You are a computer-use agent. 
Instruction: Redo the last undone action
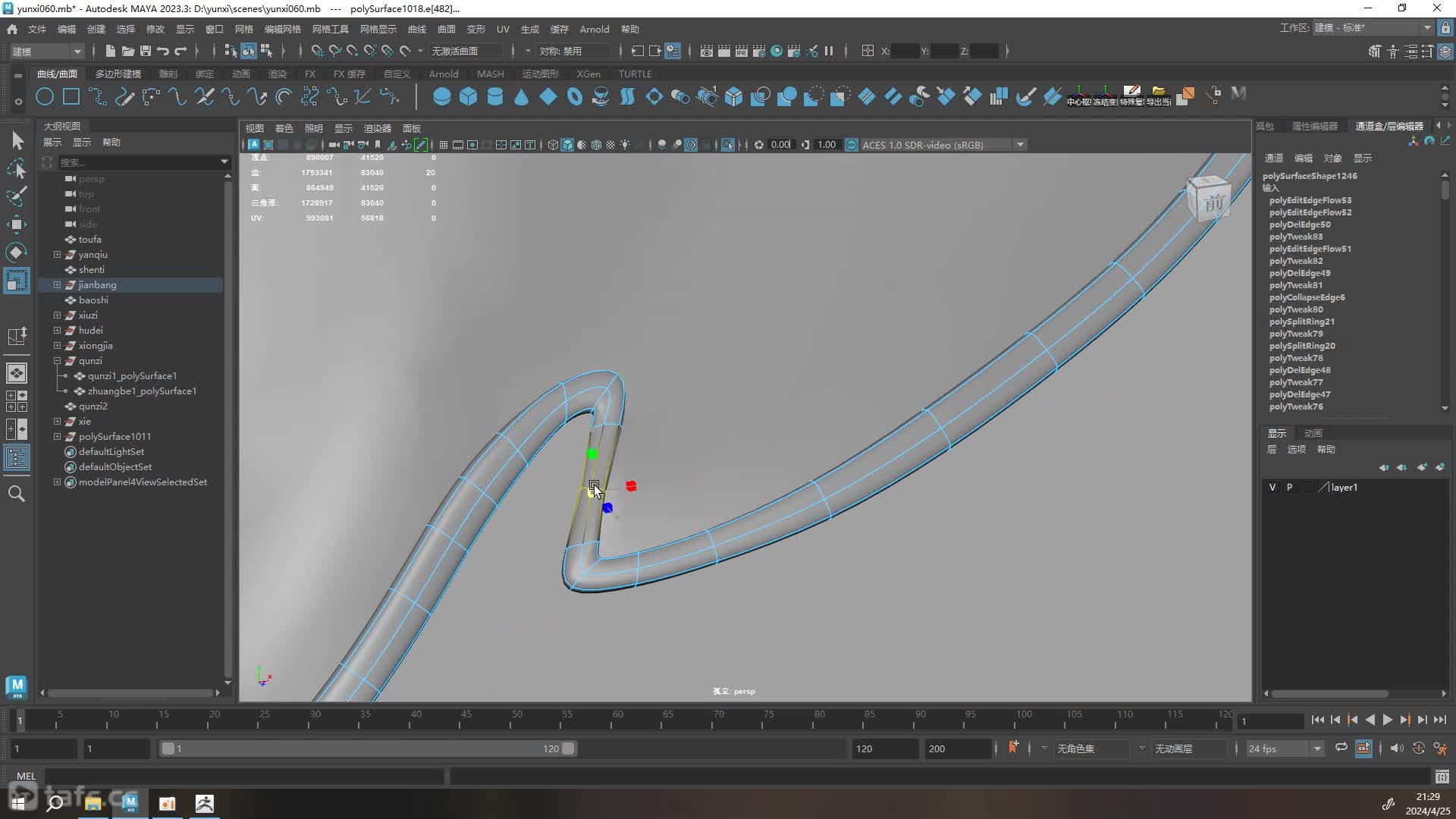180,51
